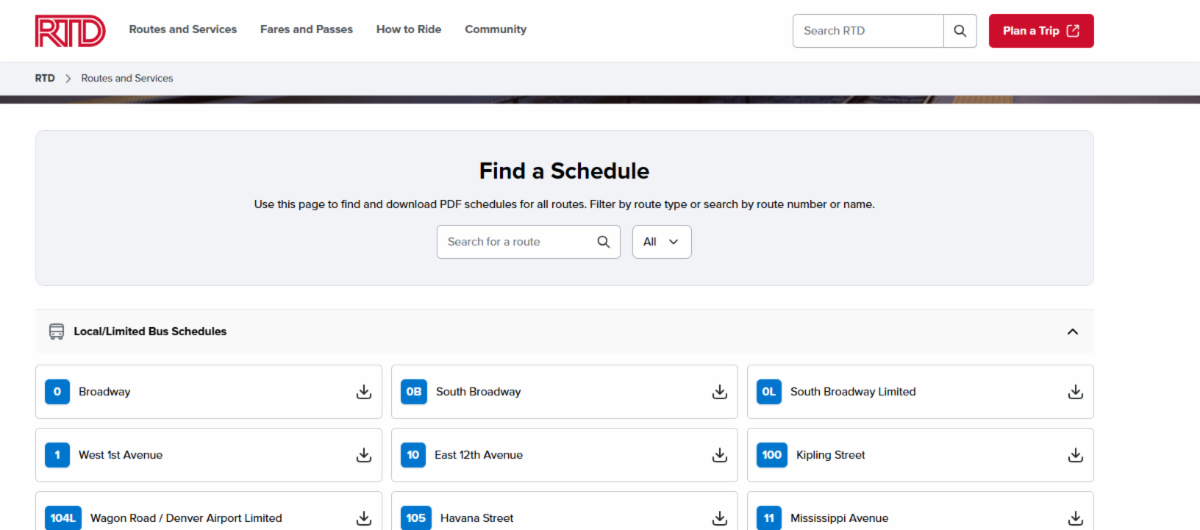The image size is (1200, 530).
Task: Download the South Broadway 0B schedule PDF
Action: [x=719, y=392]
